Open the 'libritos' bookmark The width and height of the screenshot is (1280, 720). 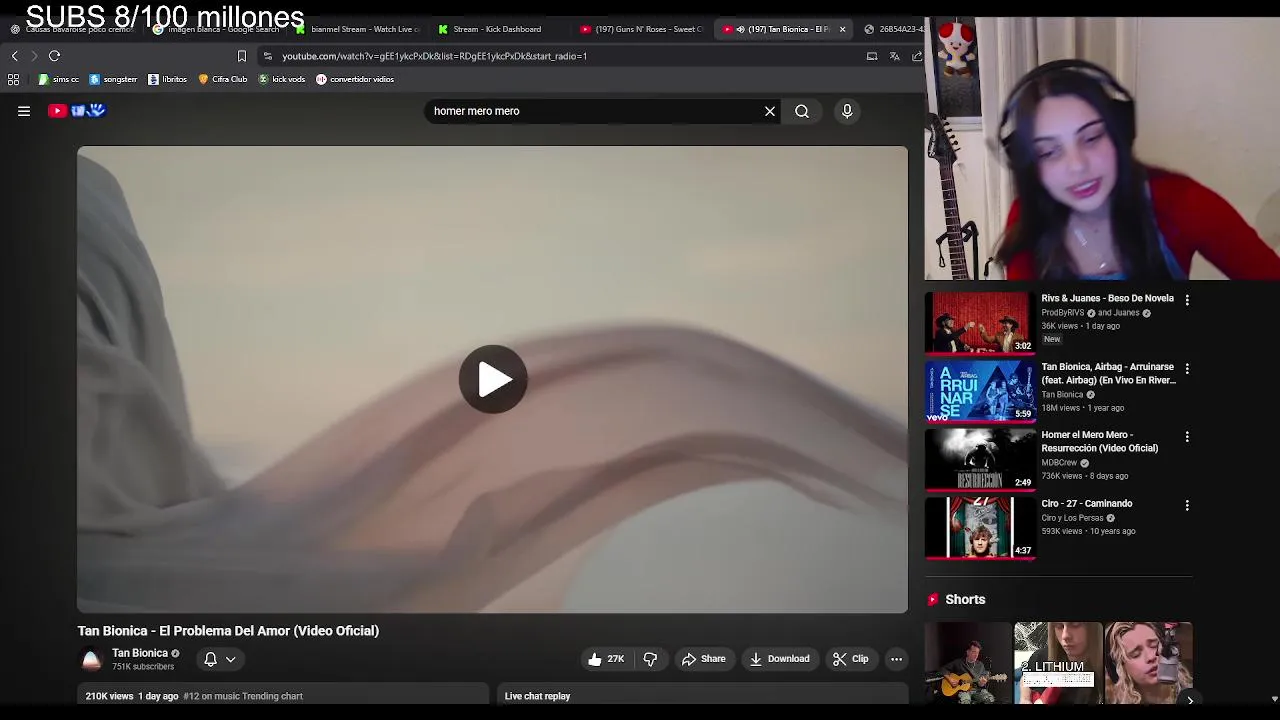click(x=167, y=79)
